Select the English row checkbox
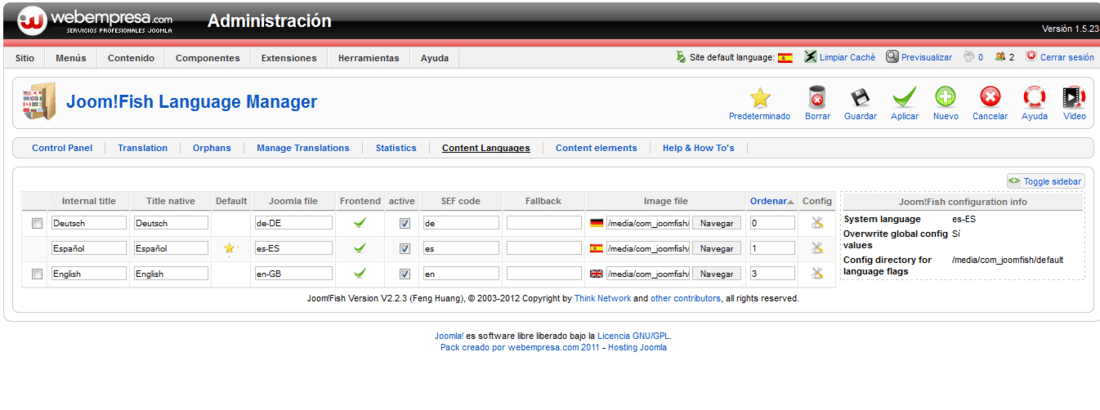 [x=37, y=274]
